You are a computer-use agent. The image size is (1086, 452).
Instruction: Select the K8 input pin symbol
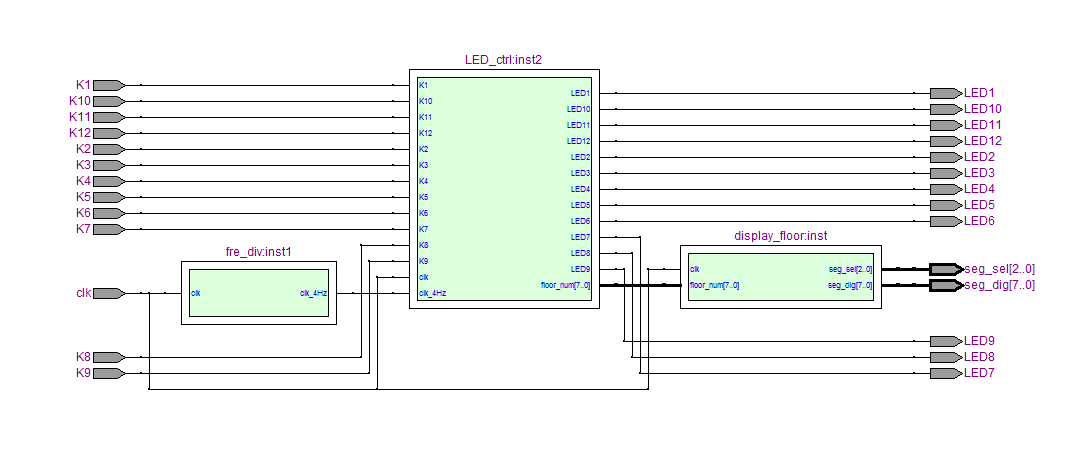point(109,357)
